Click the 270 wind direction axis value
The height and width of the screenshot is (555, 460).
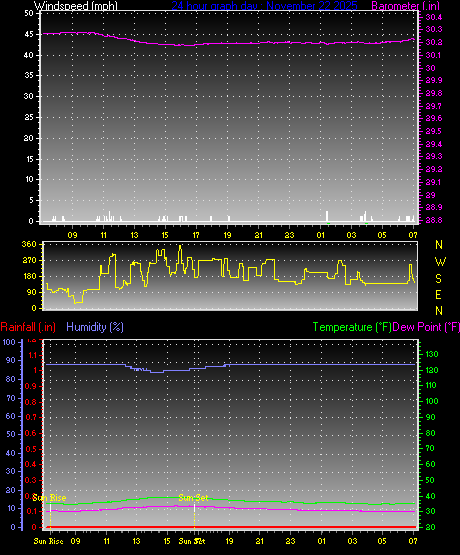[29, 260]
